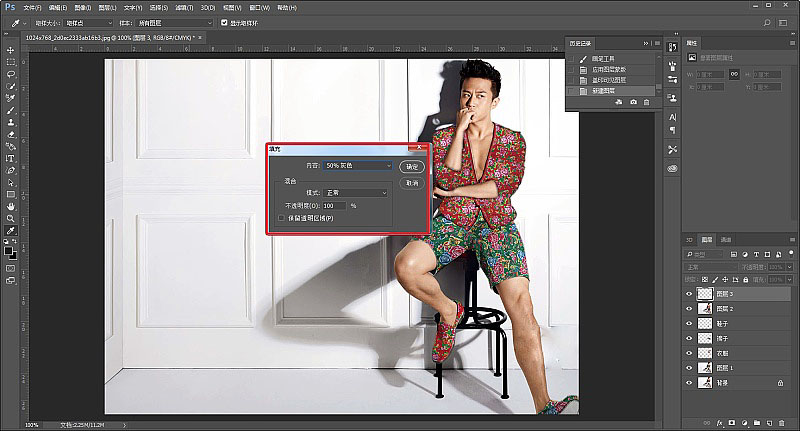Select the Eyedropper tool in left toolbar
Viewport: 800px width, 431px height.
pos(10,231)
